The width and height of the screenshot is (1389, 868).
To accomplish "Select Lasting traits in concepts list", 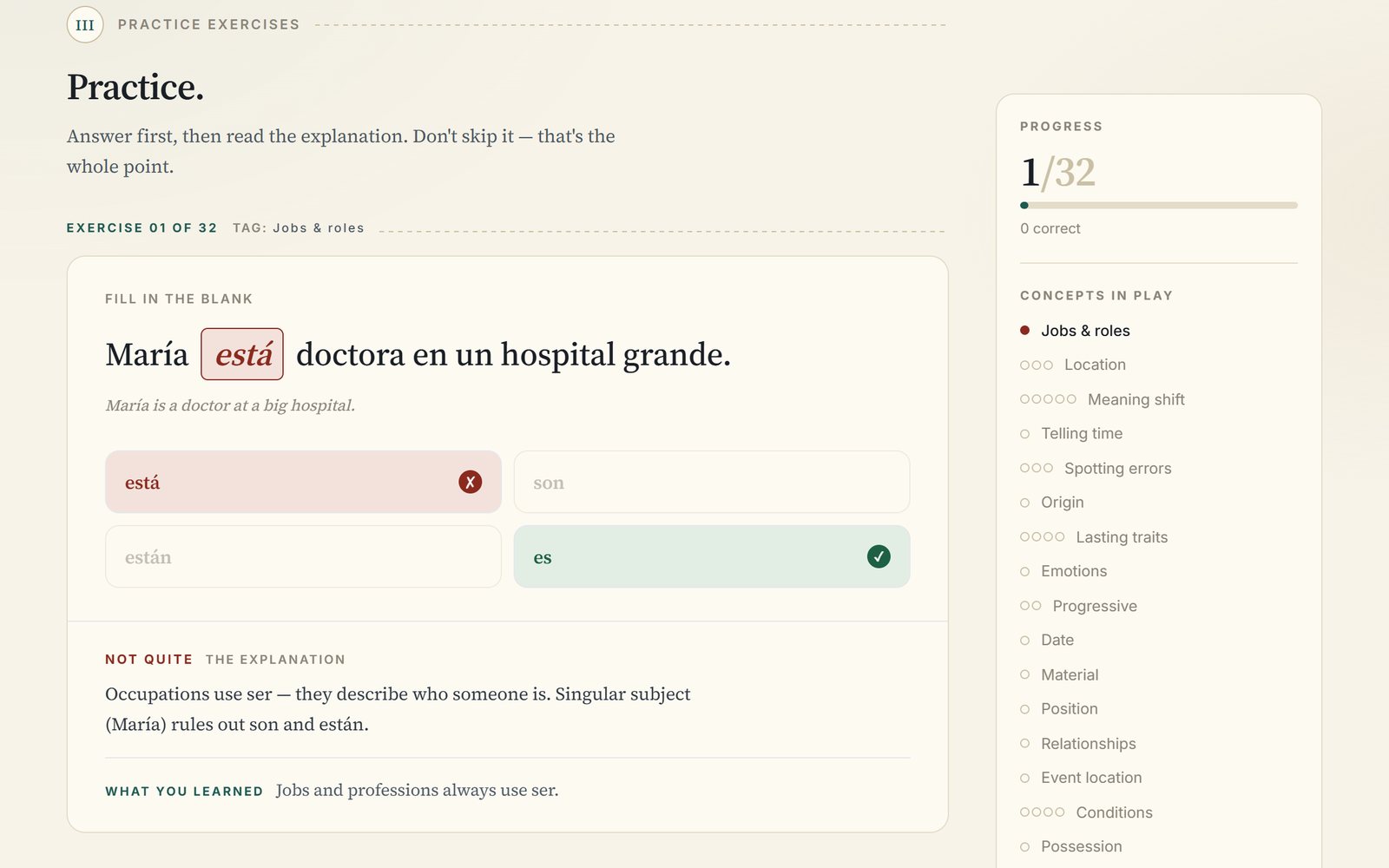I will click(x=1094, y=537).
